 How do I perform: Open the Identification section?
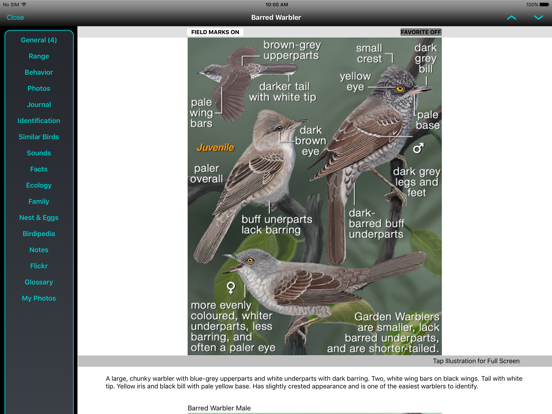coord(39,121)
